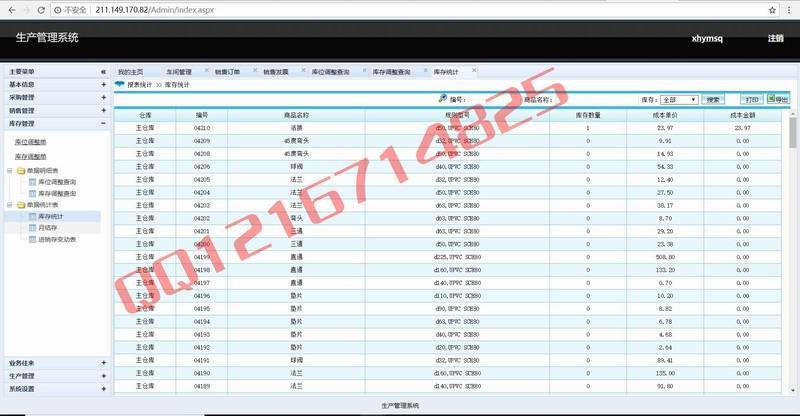The image size is (800, 416).
Task: Open 进销存变动表 in the sidebar tree
Action: [57, 239]
